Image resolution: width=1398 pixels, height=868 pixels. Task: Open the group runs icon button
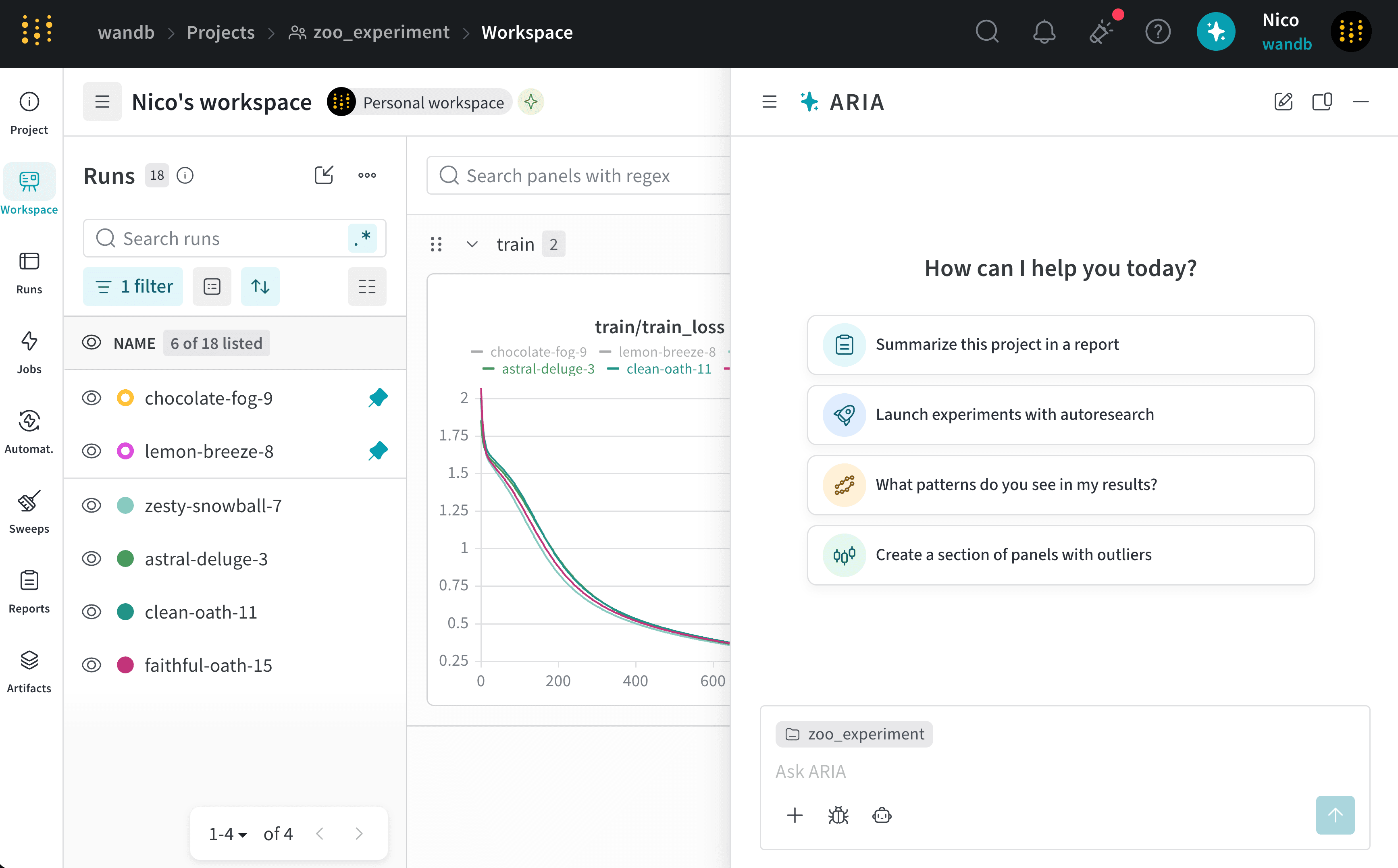click(x=212, y=286)
